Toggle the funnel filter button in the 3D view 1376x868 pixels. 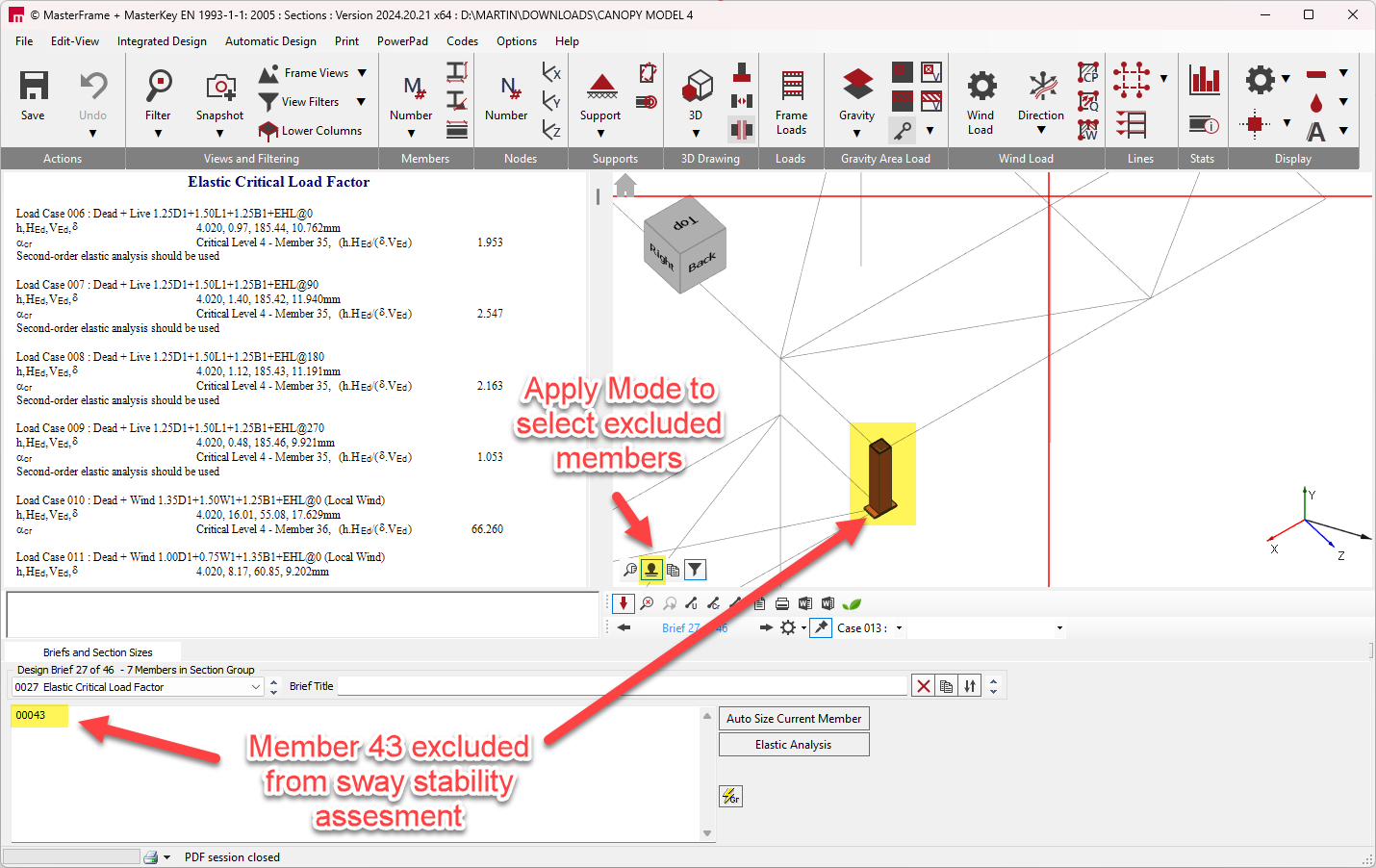695,570
